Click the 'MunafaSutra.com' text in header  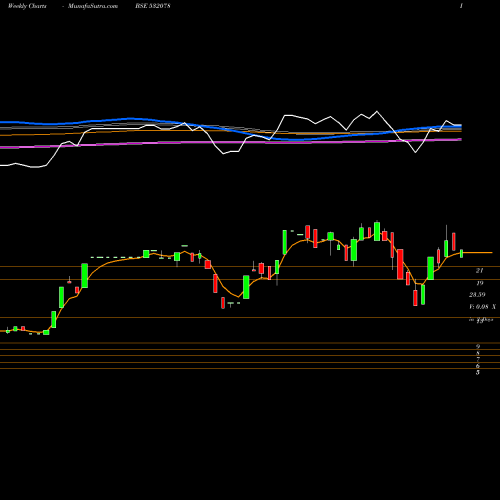93,6
